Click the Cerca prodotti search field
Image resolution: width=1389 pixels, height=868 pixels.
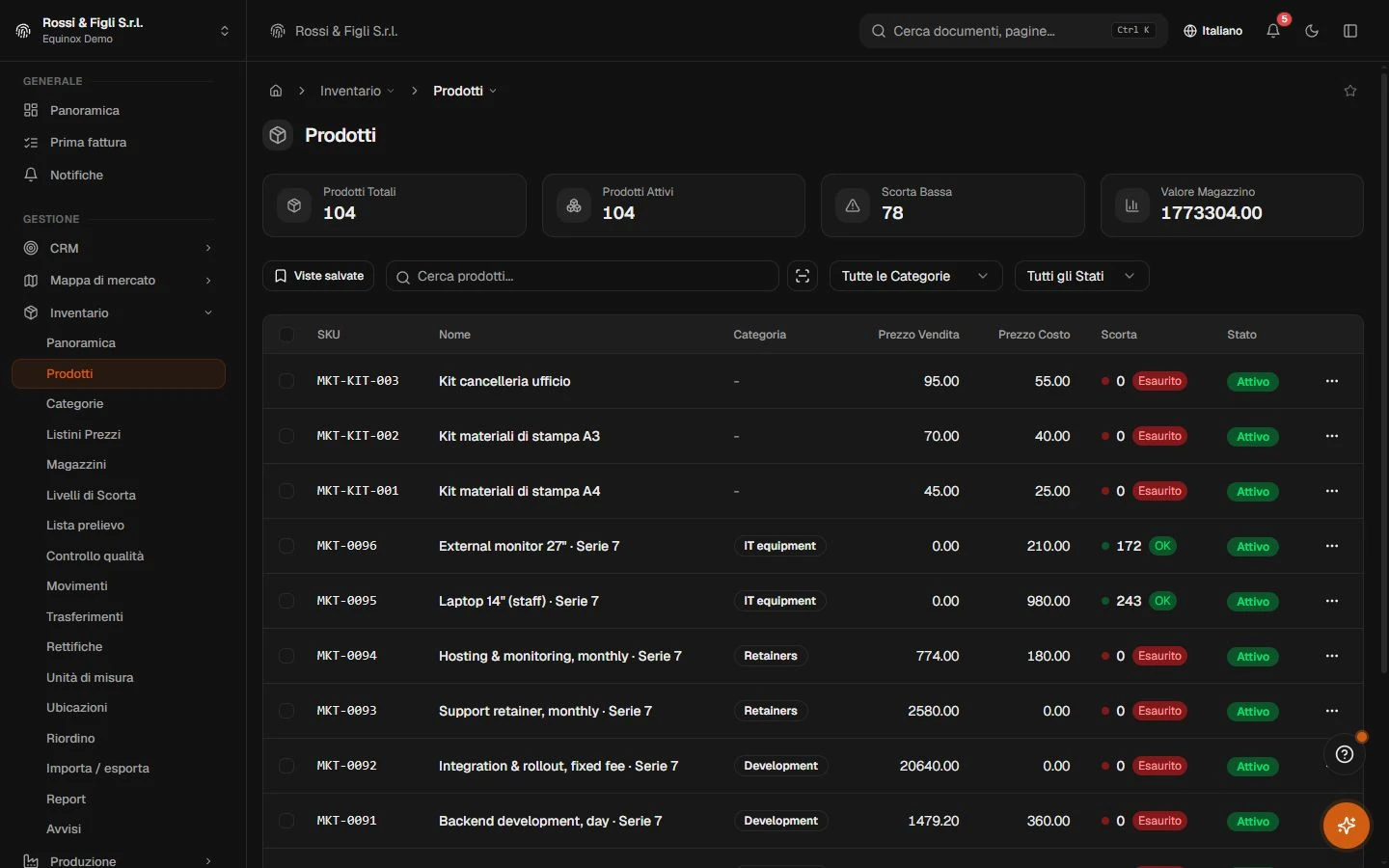coord(583,276)
